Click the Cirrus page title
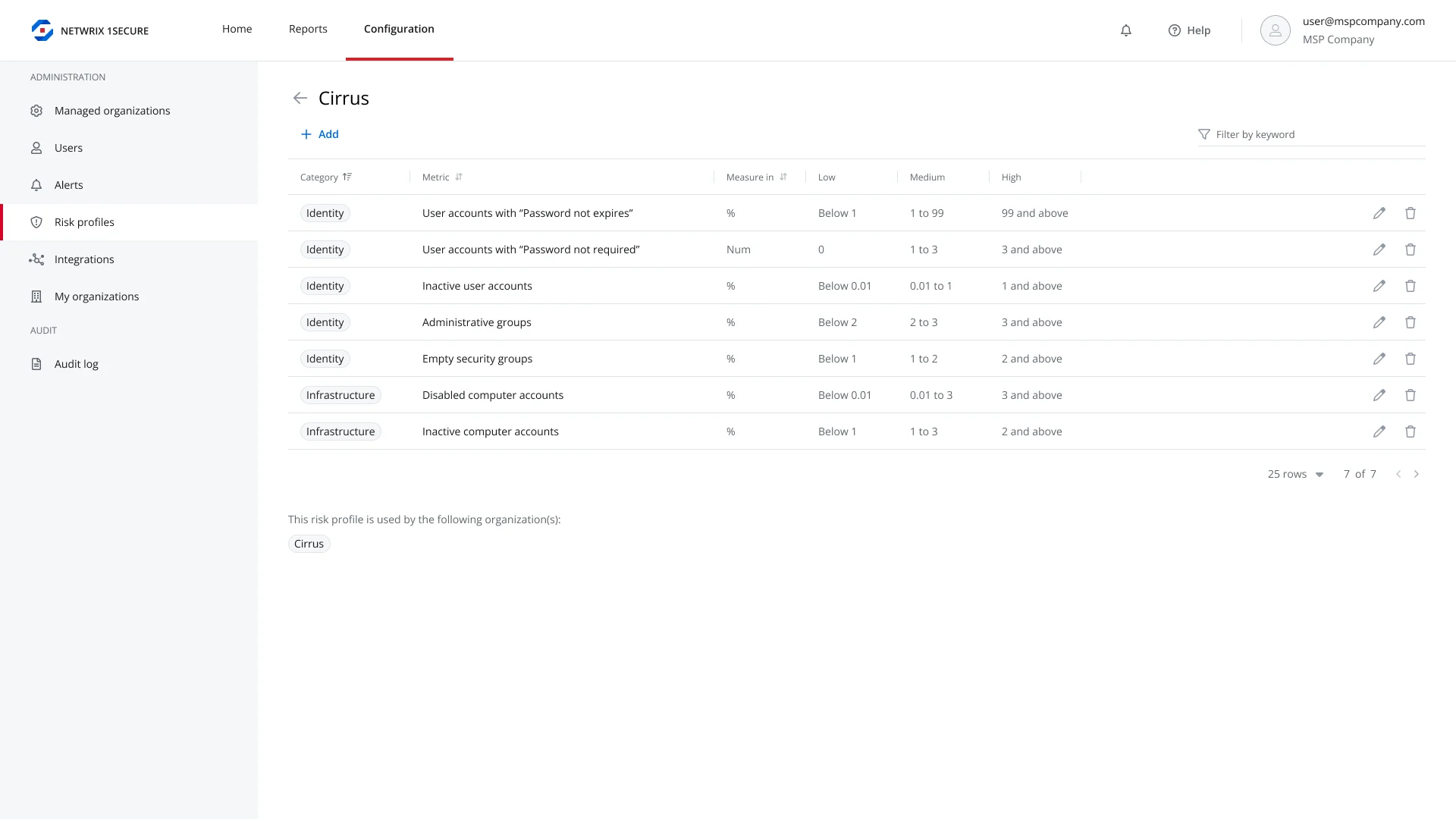This screenshot has height=819, width=1456. [344, 98]
